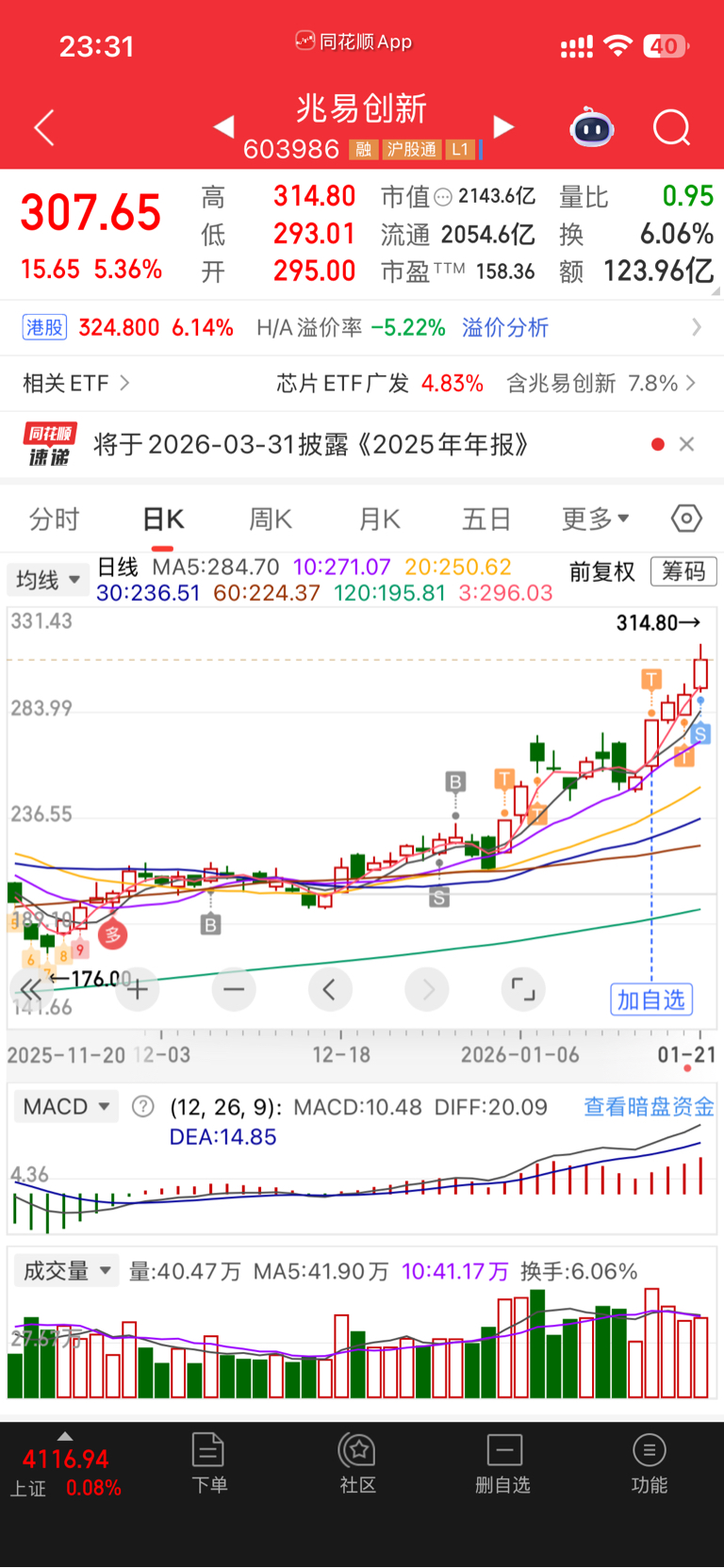724x1568 pixels.
Task: Open the 2025年年报 disclosure notice
Action: click(x=311, y=444)
